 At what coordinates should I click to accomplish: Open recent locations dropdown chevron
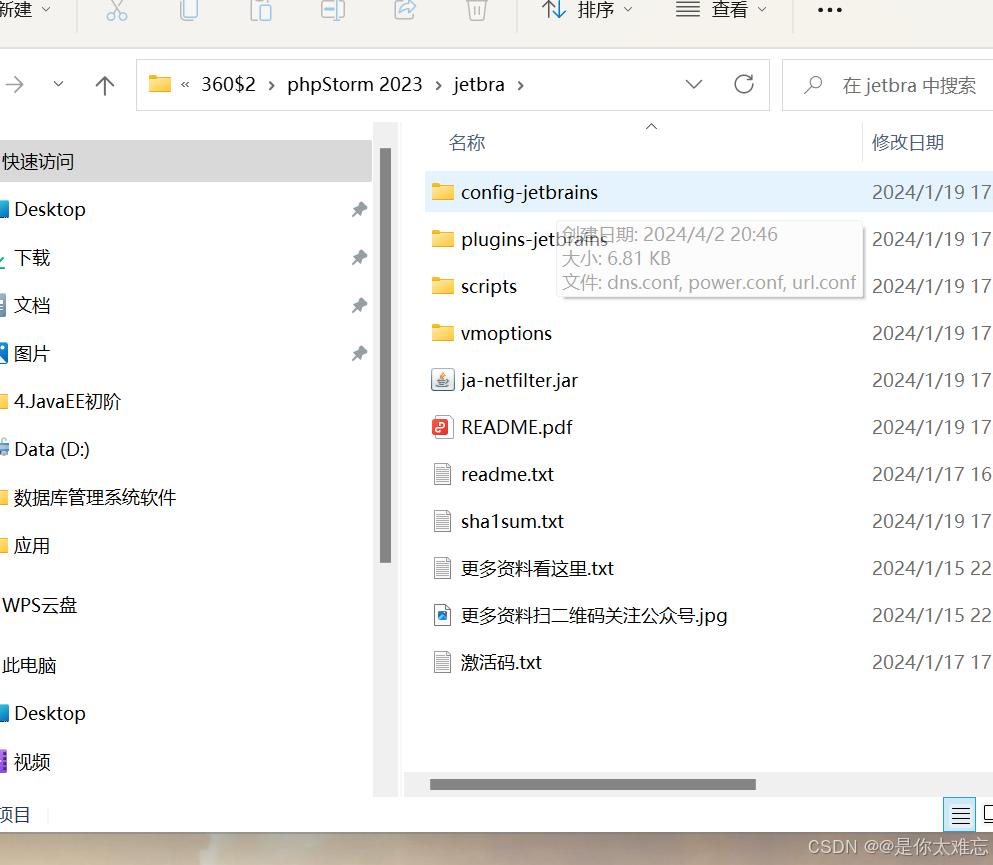tap(58, 84)
